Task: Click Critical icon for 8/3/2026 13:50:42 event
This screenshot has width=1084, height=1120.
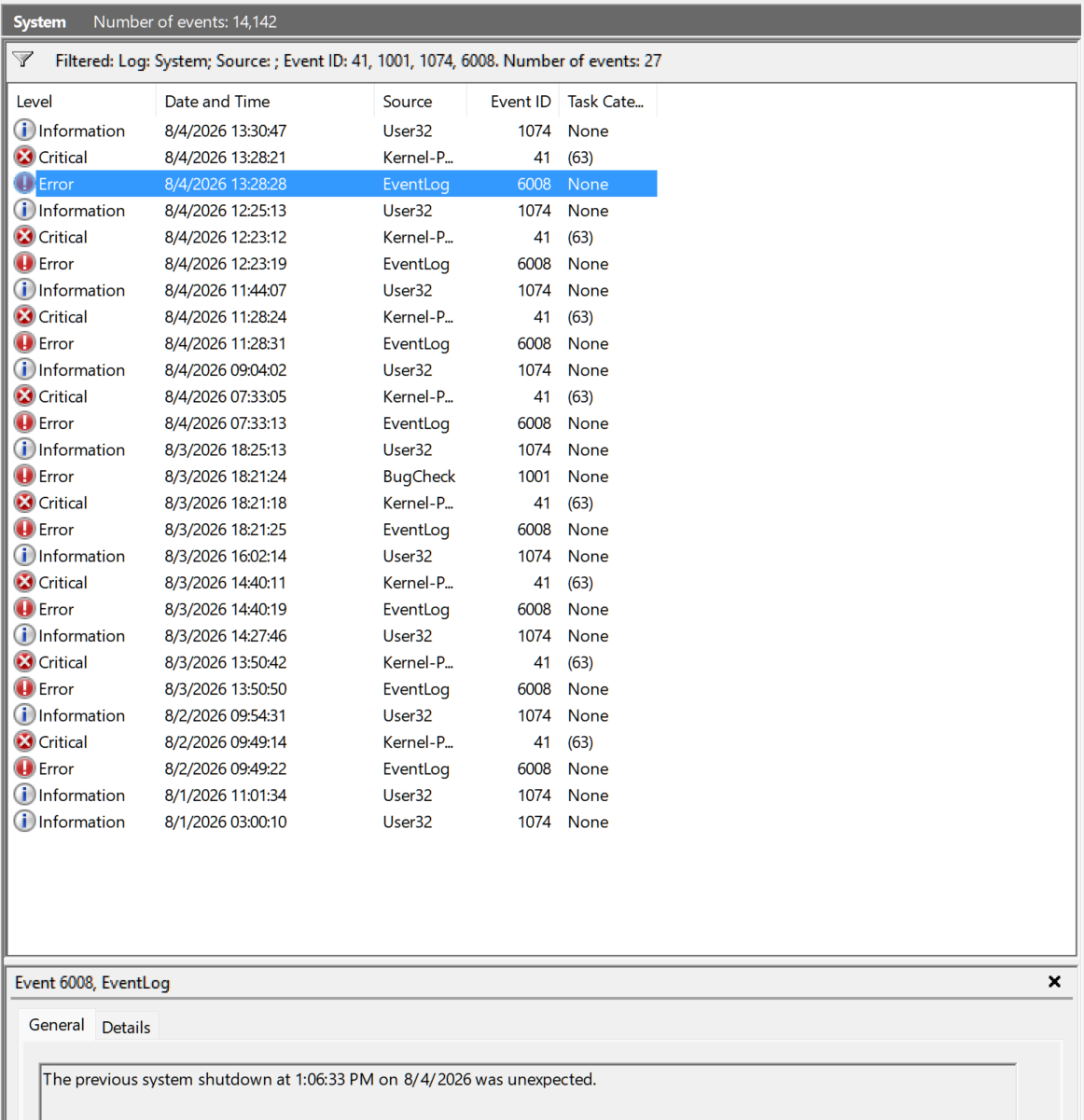Action: coord(25,661)
